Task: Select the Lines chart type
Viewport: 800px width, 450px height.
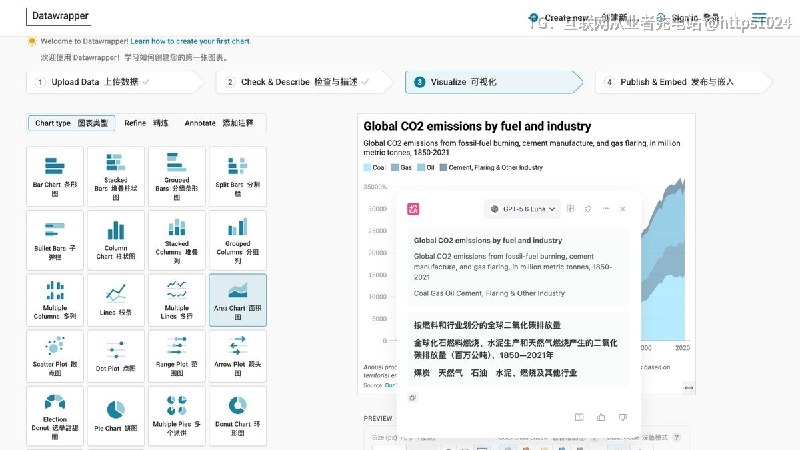Action: [x=116, y=300]
